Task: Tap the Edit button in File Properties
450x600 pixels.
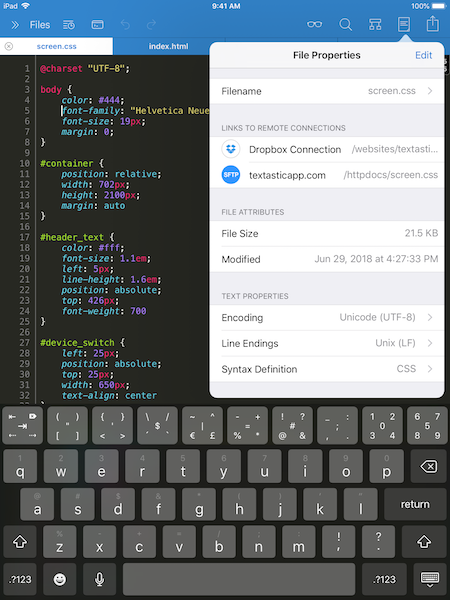Action: [424, 55]
